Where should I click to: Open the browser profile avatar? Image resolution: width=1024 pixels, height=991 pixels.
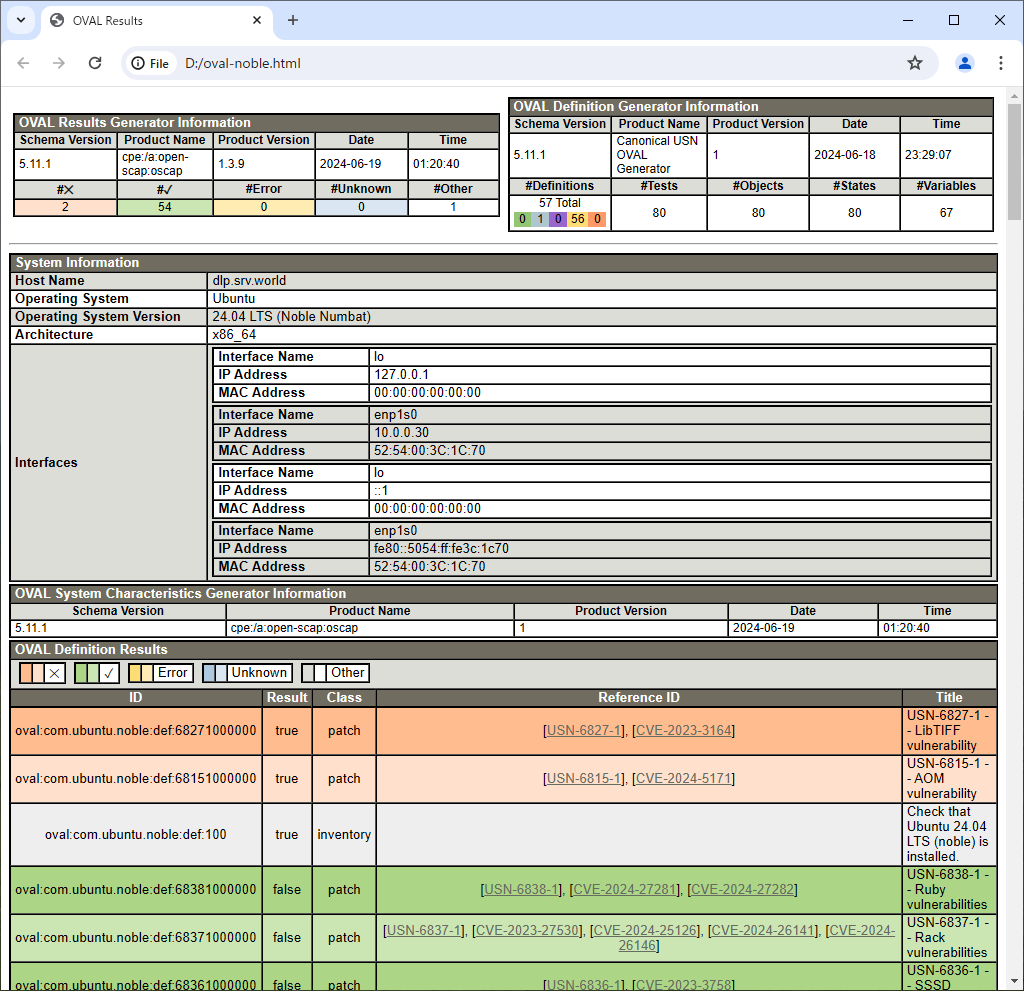pyautogui.click(x=964, y=63)
